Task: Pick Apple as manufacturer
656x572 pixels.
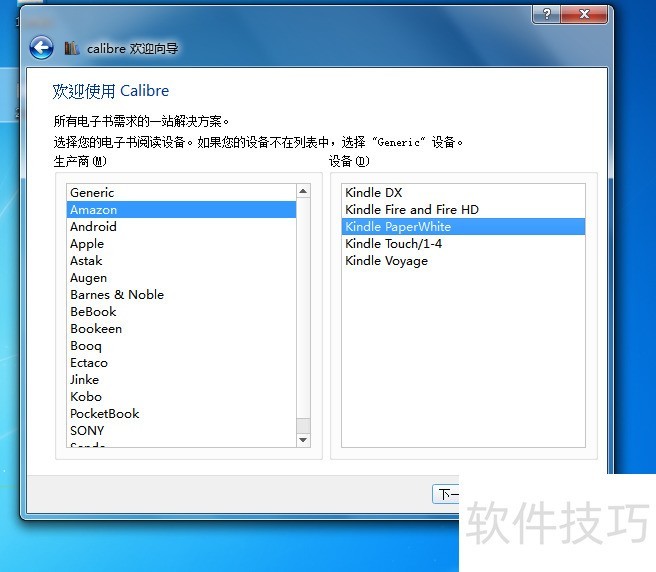Action: (x=181, y=244)
